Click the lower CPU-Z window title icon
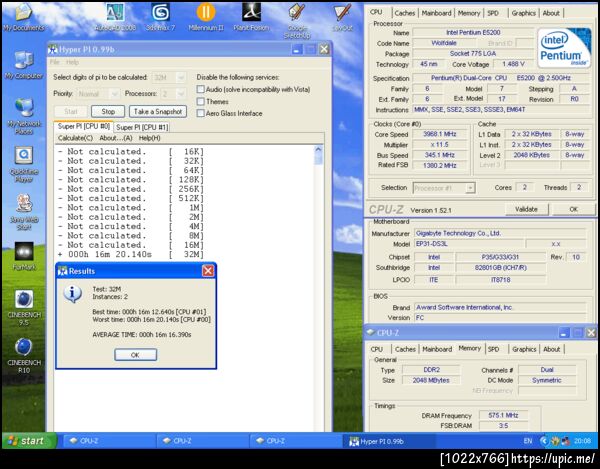This screenshot has width=600, height=469. click(x=370, y=332)
